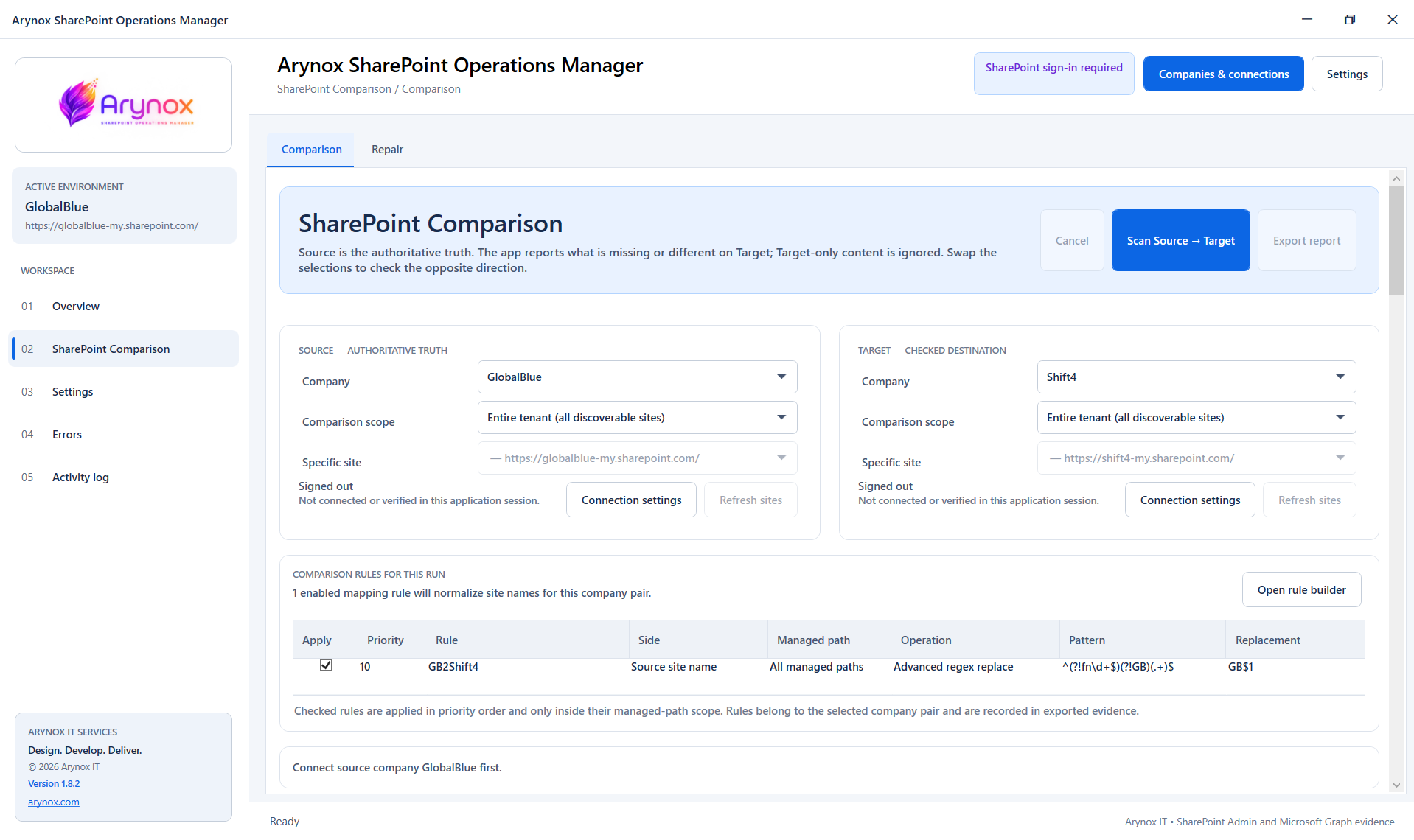Go to Errors in the workspace sidebar
The width and height of the screenshot is (1414, 840).
point(124,435)
